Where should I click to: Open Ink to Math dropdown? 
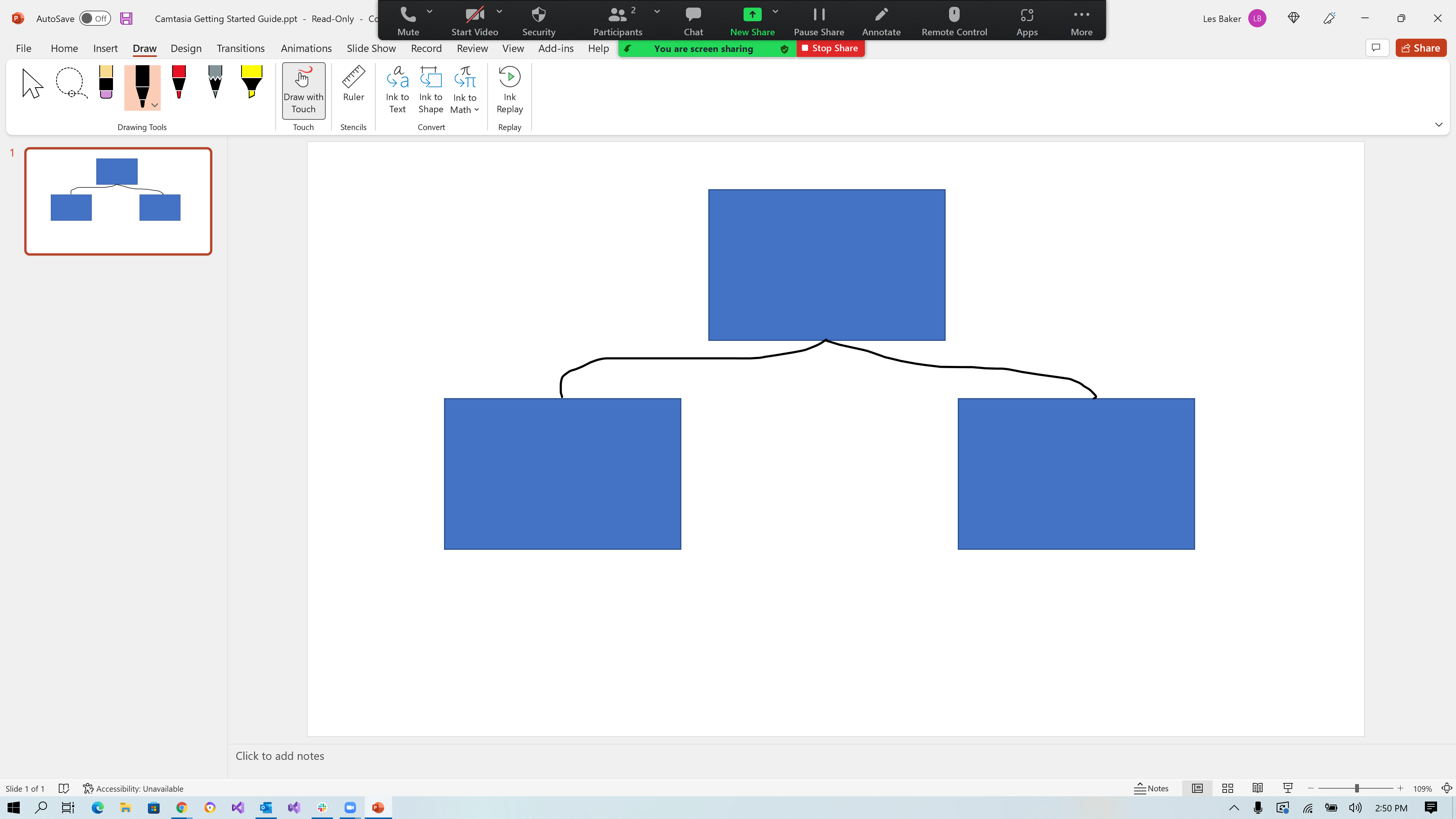[x=477, y=110]
